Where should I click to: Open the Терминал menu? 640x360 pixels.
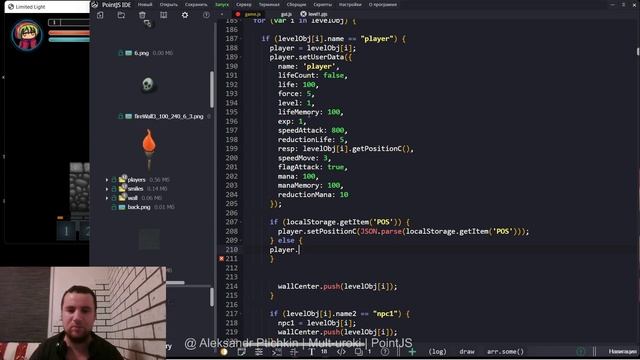click(269, 4)
